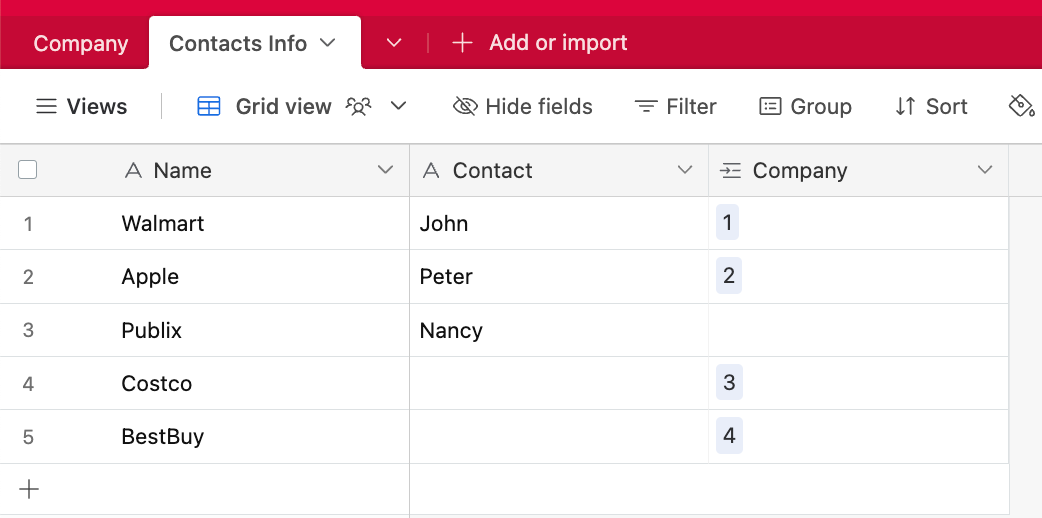Select the Apple cell
Image resolution: width=1042 pixels, height=518 pixels.
259,277
